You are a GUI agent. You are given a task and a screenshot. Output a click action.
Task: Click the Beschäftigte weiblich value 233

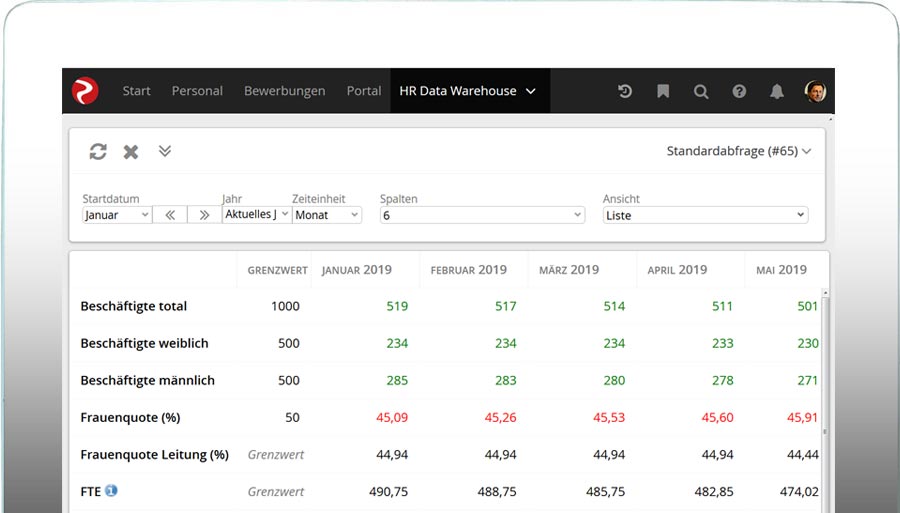click(x=723, y=343)
